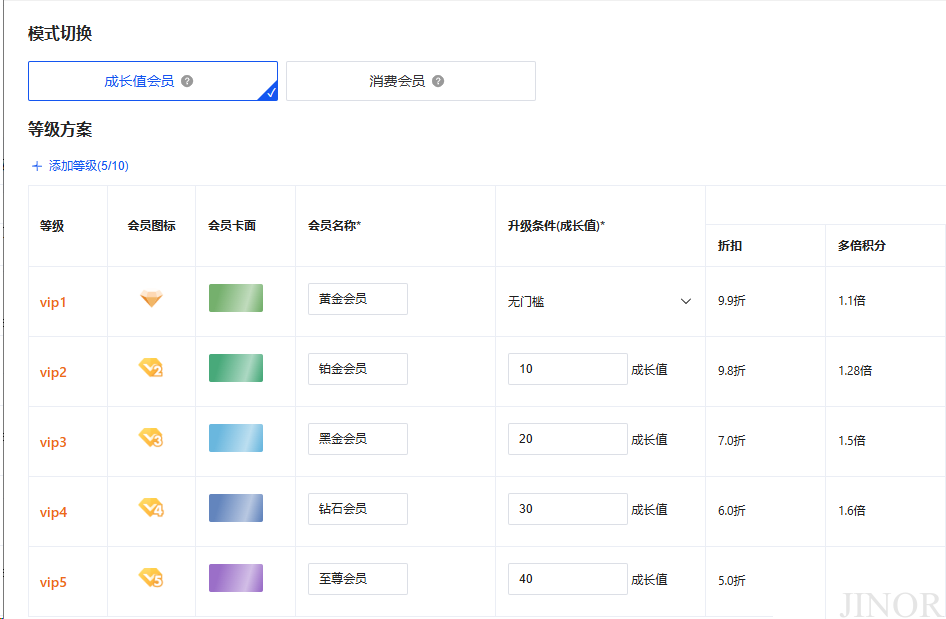The image size is (946, 619).
Task: Click the light blue vip3 card face swatch
Action: pyautogui.click(x=236, y=438)
